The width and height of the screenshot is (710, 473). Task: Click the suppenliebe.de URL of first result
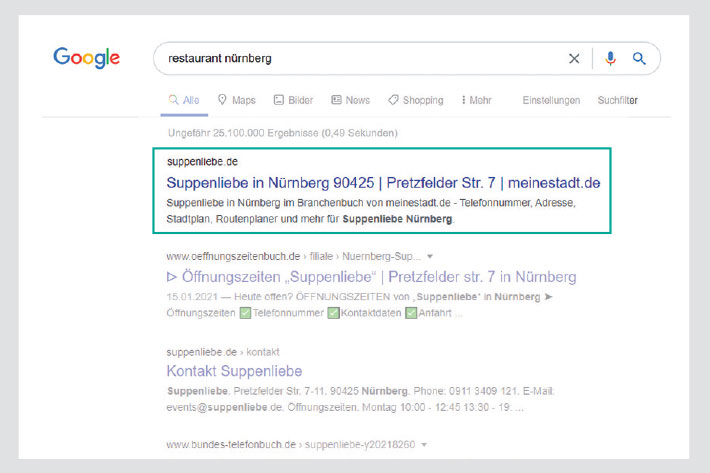pos(202,162)
